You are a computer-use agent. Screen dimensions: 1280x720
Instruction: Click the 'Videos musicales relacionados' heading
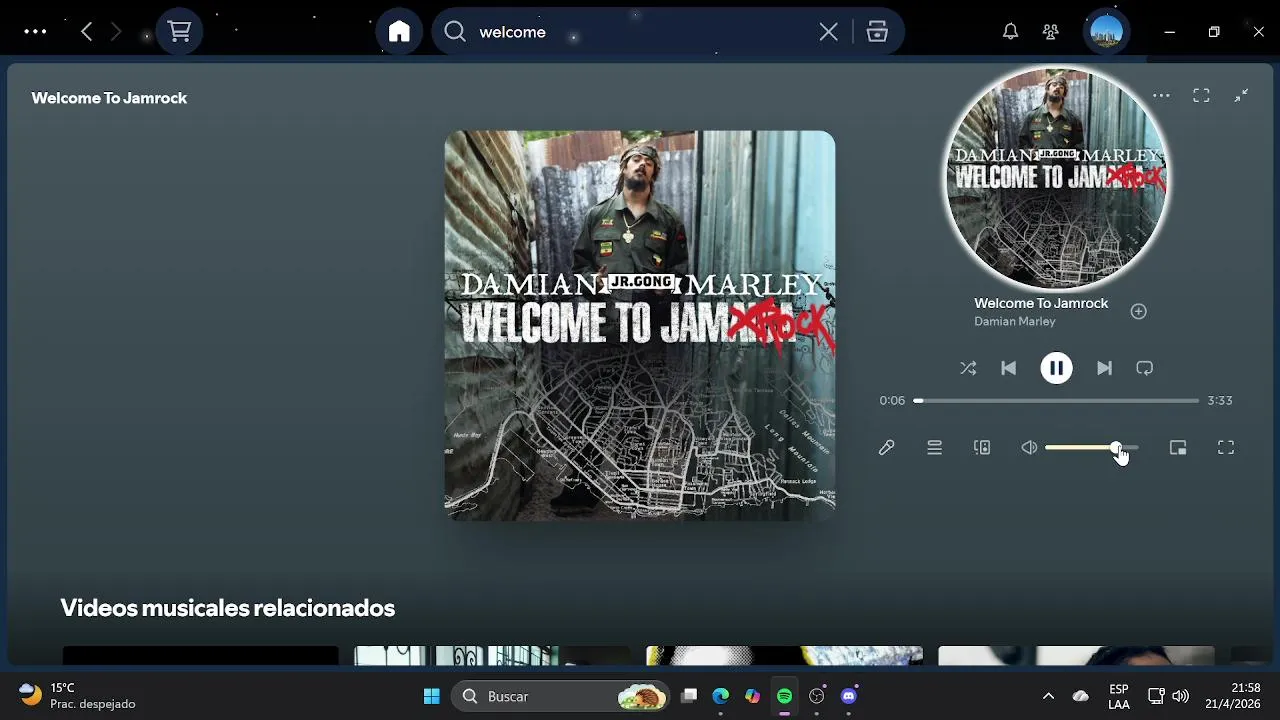coord(228,608)
